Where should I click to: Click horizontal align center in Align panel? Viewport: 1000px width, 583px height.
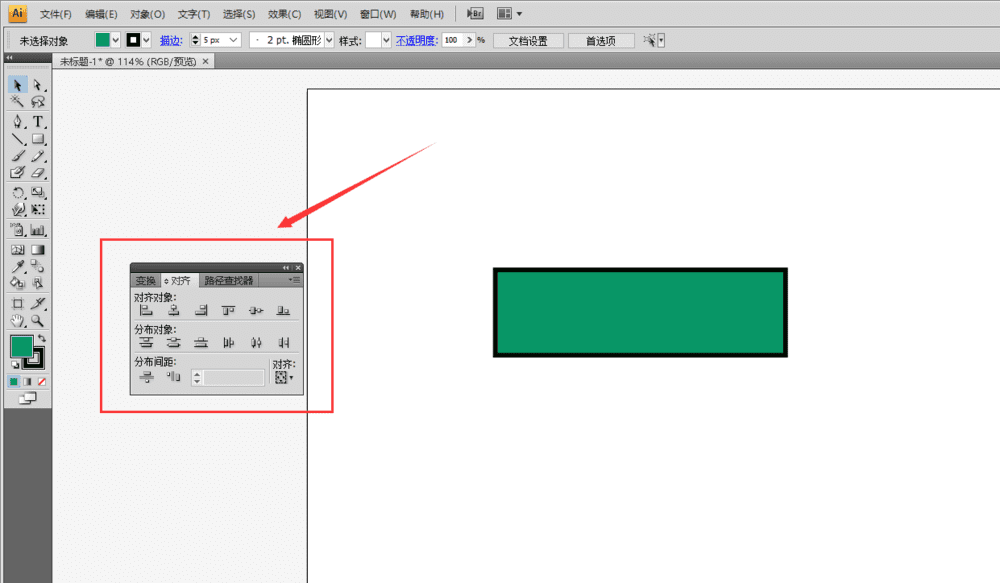click(173, 311)
